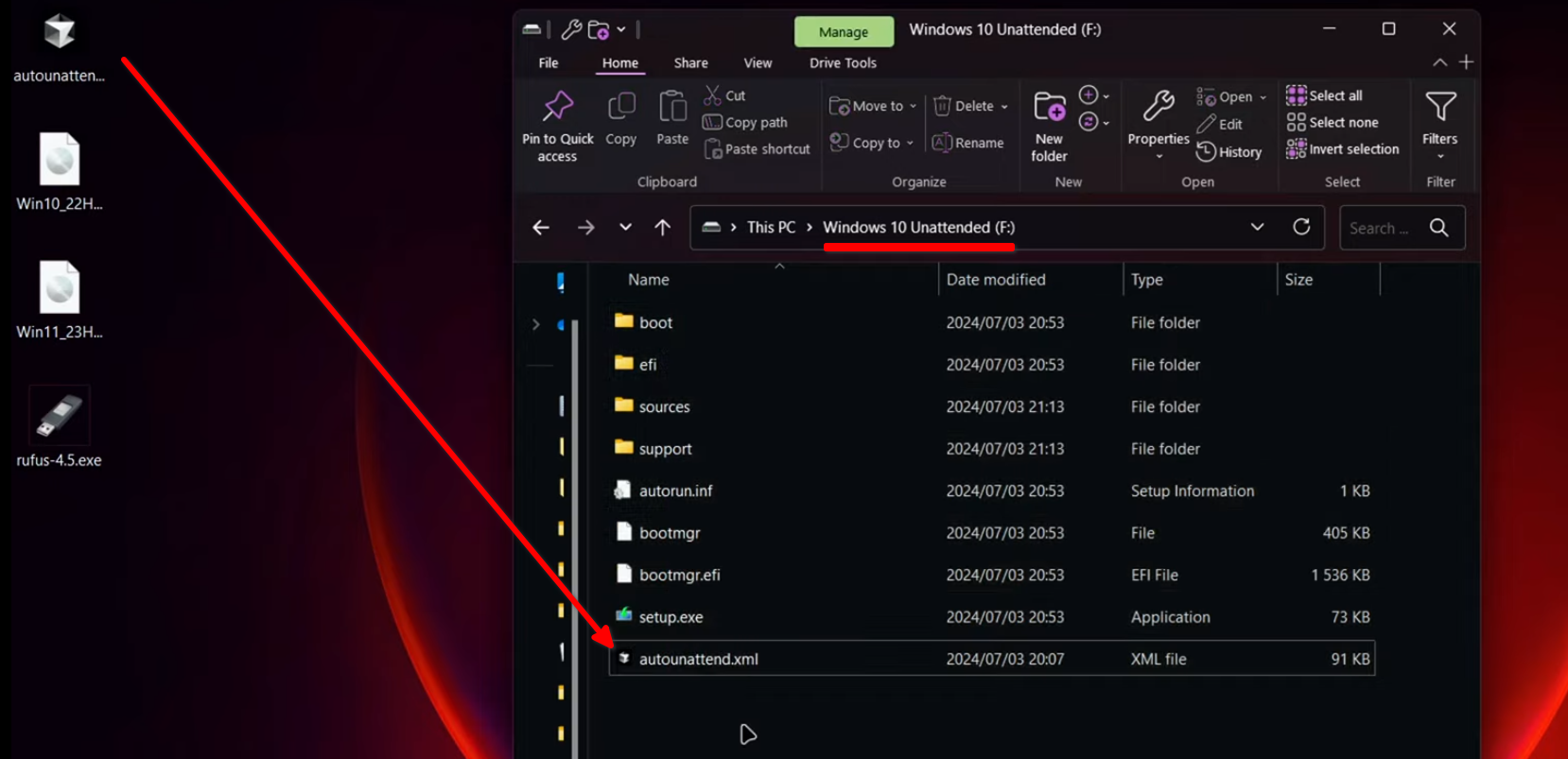
Task: Open the Filters dropdown
Action: pos(1440,125)
